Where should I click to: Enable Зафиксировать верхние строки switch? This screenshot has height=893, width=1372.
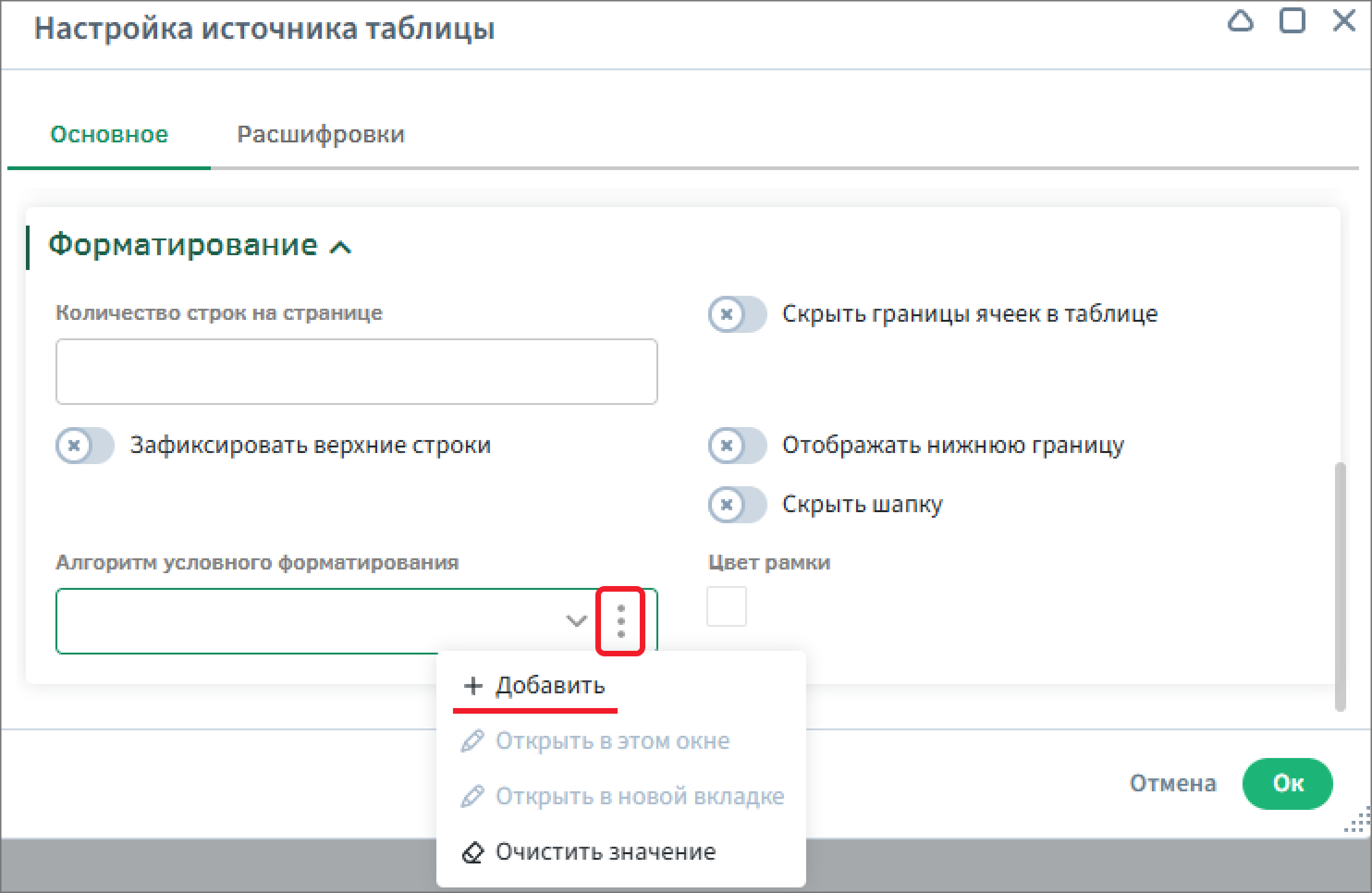84,446
